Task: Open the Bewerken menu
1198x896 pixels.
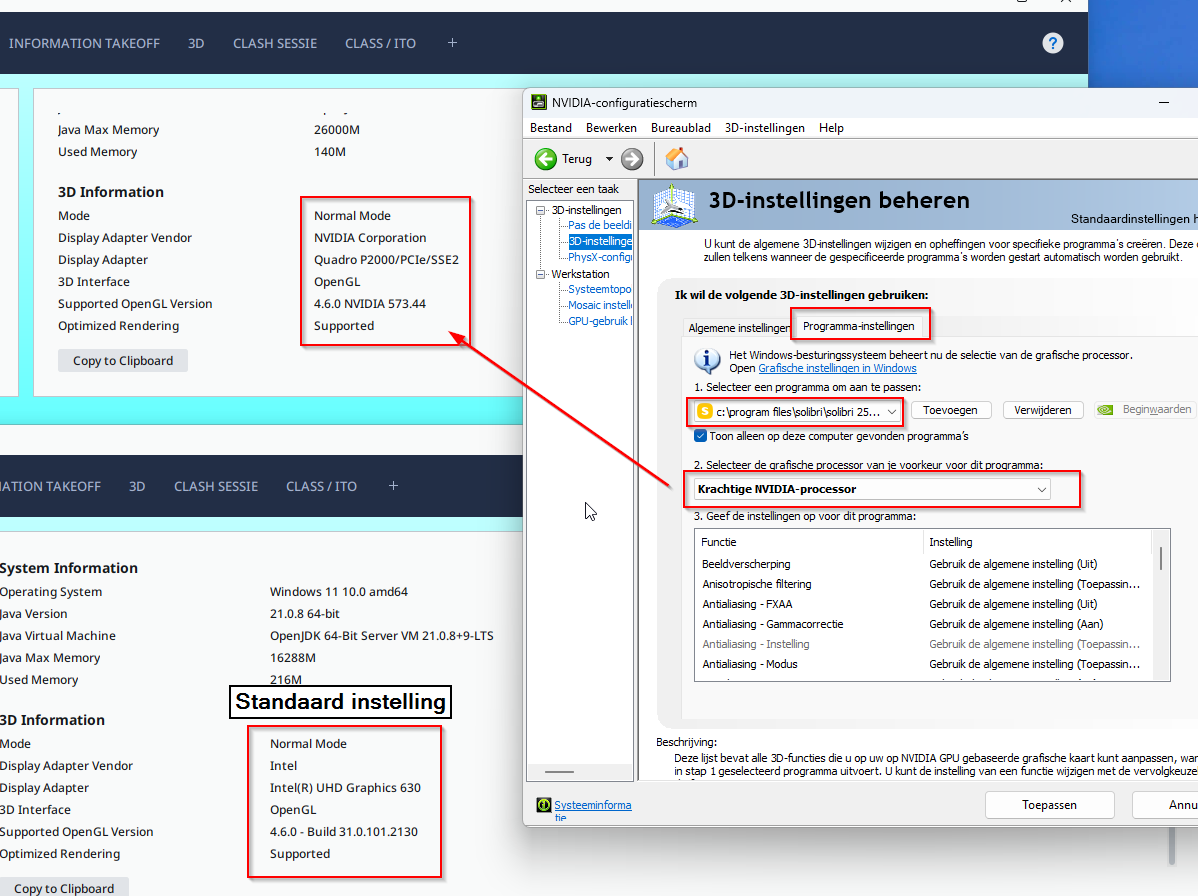Action: coord(611,128)
